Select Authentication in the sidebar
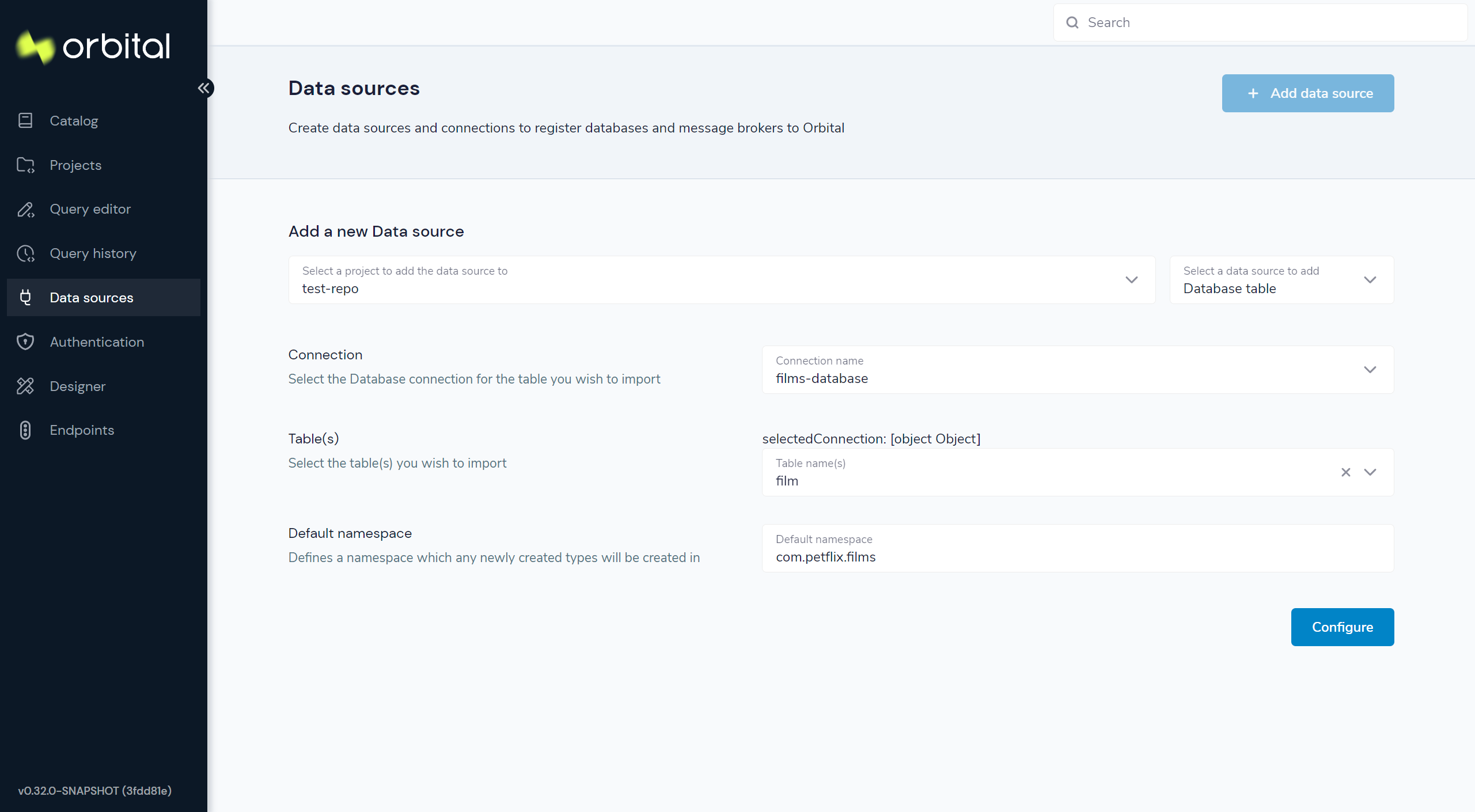 (x=104, y=342)
